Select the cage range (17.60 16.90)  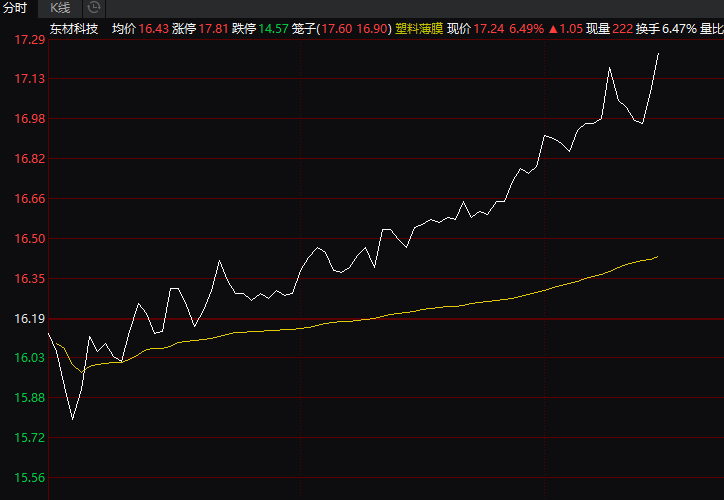(354, 29)
